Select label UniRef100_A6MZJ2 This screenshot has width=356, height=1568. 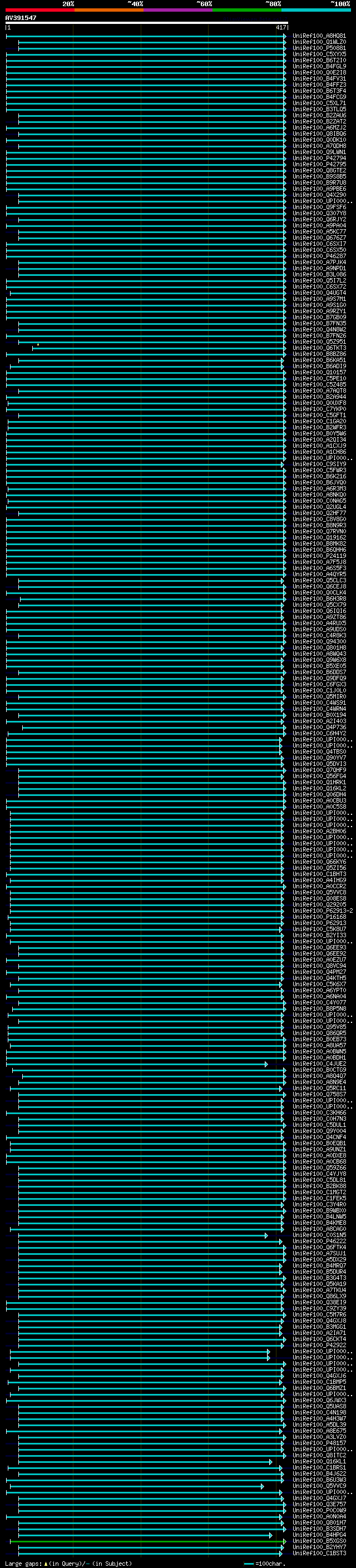click(x=319, y=128)
